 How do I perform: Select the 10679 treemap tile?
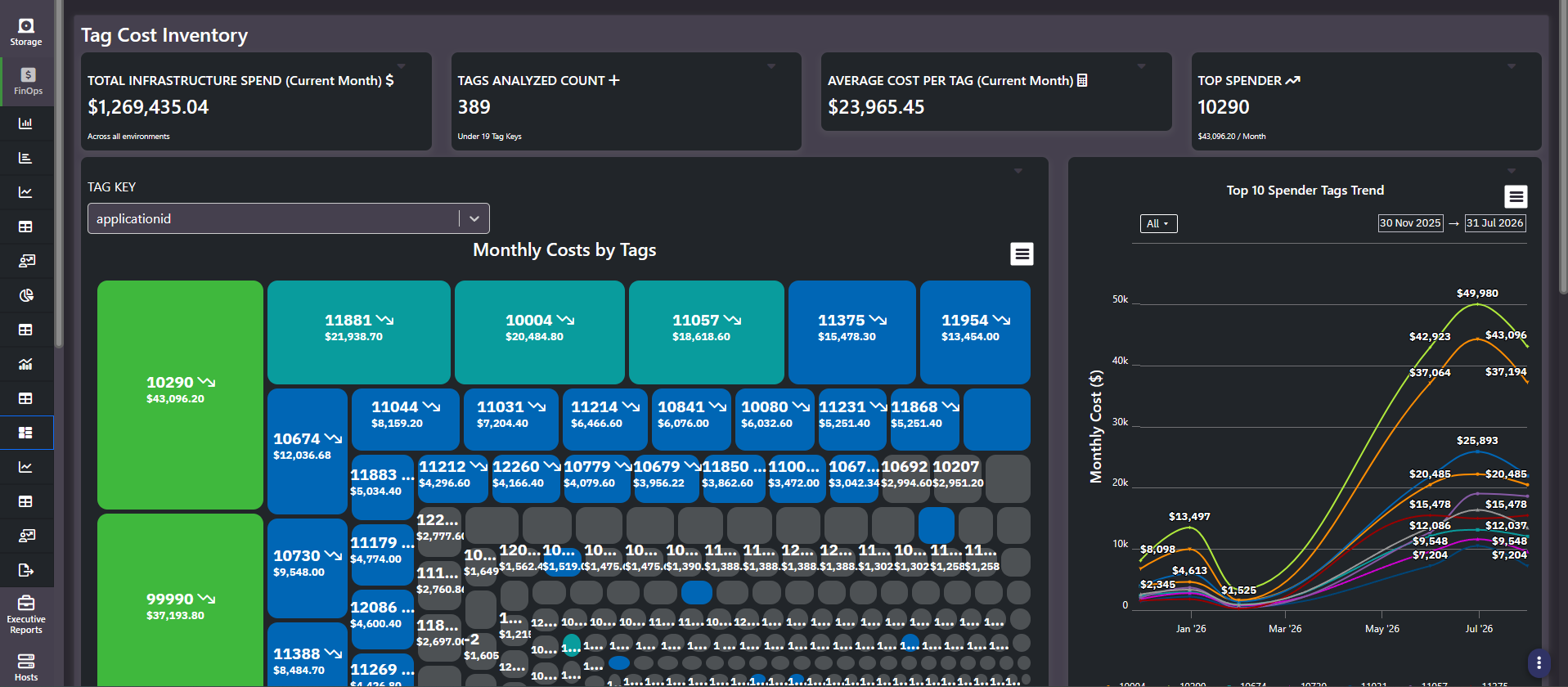[666, 478]
